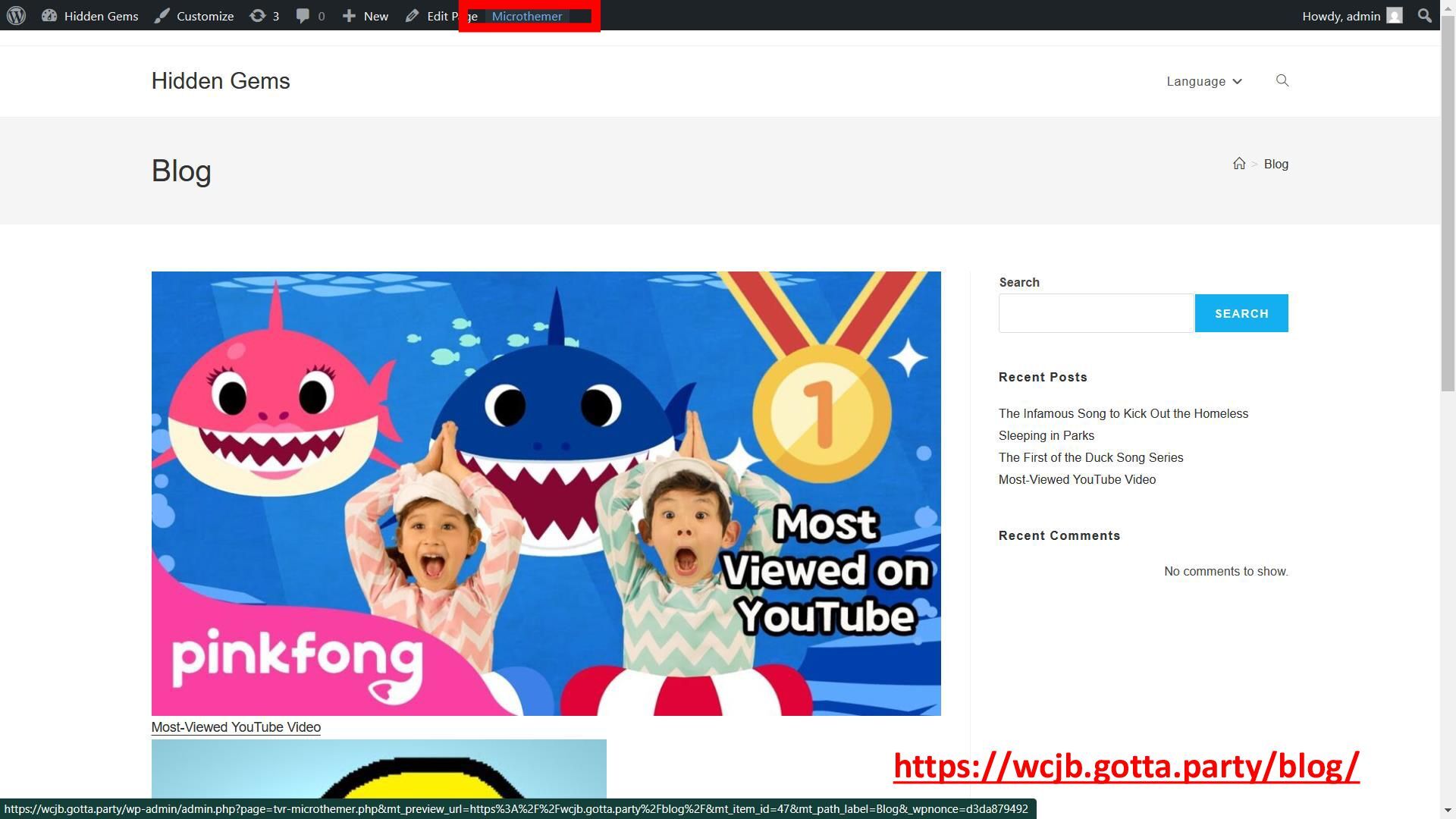Open The Infamous Song recent post

(1123, 425)
